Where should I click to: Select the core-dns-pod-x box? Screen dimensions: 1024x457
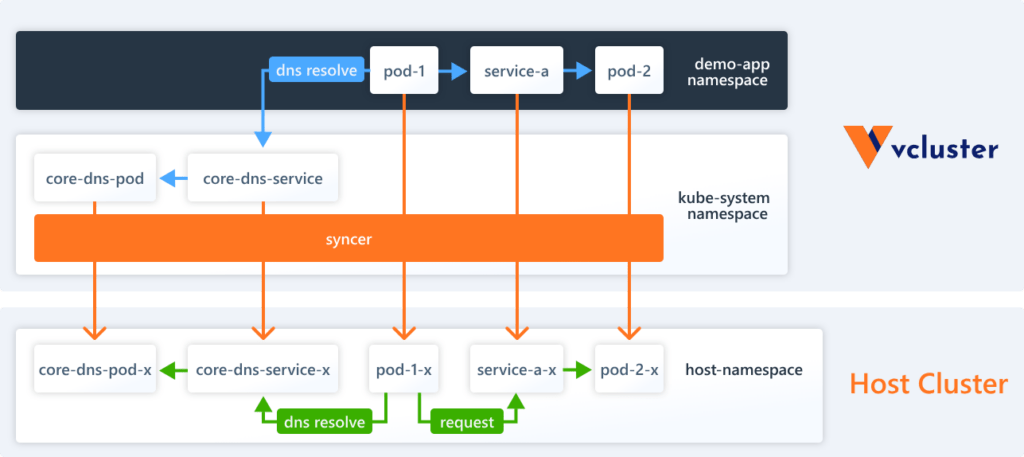pos(95,369)
